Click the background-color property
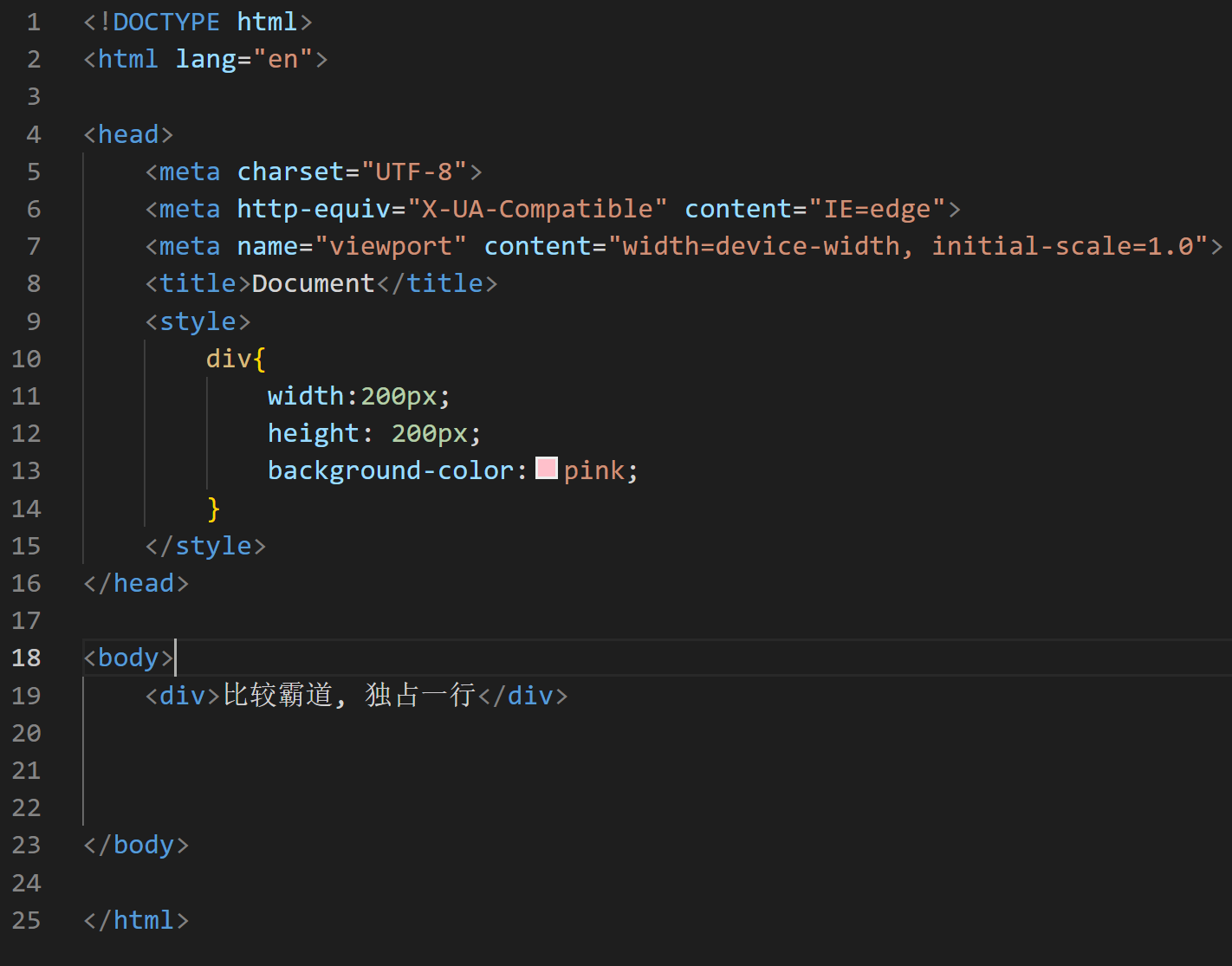The height and width of the screenshot is (966, 1232). point(391,470)
